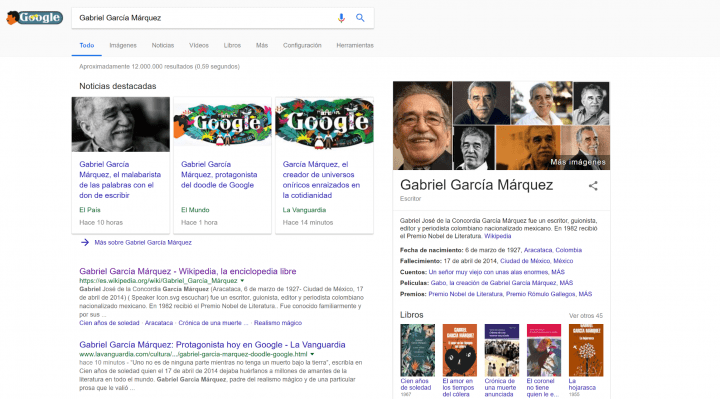
Task: Click Aracataca sitelink under Wikipedia result
Action: (159, 323)
